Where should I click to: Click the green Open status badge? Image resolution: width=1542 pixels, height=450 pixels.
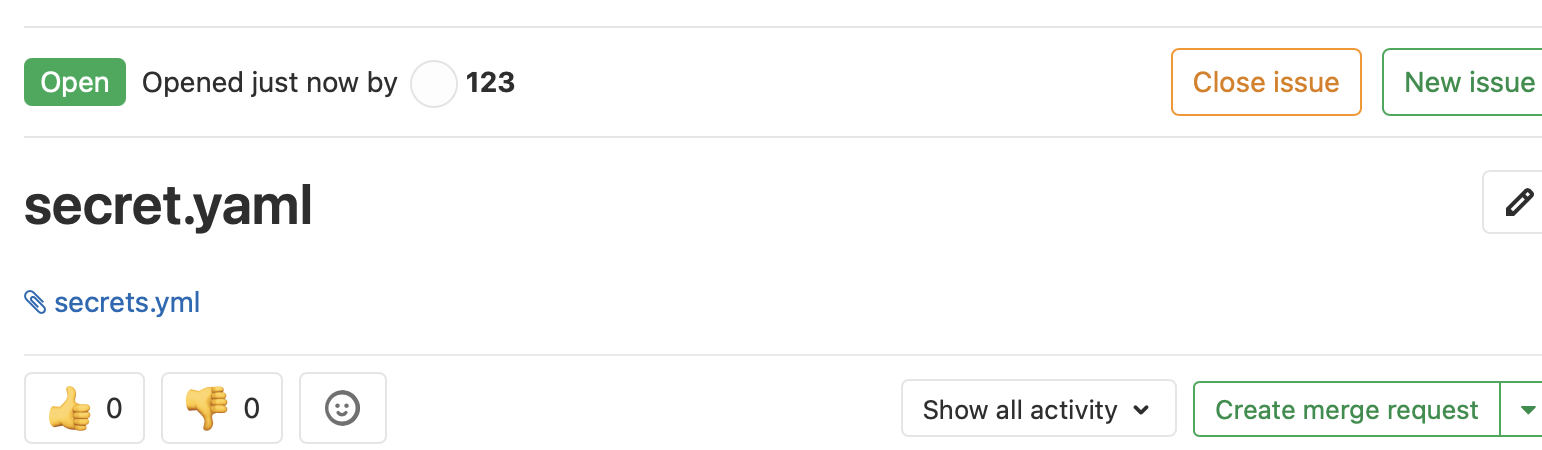point(75,82)
